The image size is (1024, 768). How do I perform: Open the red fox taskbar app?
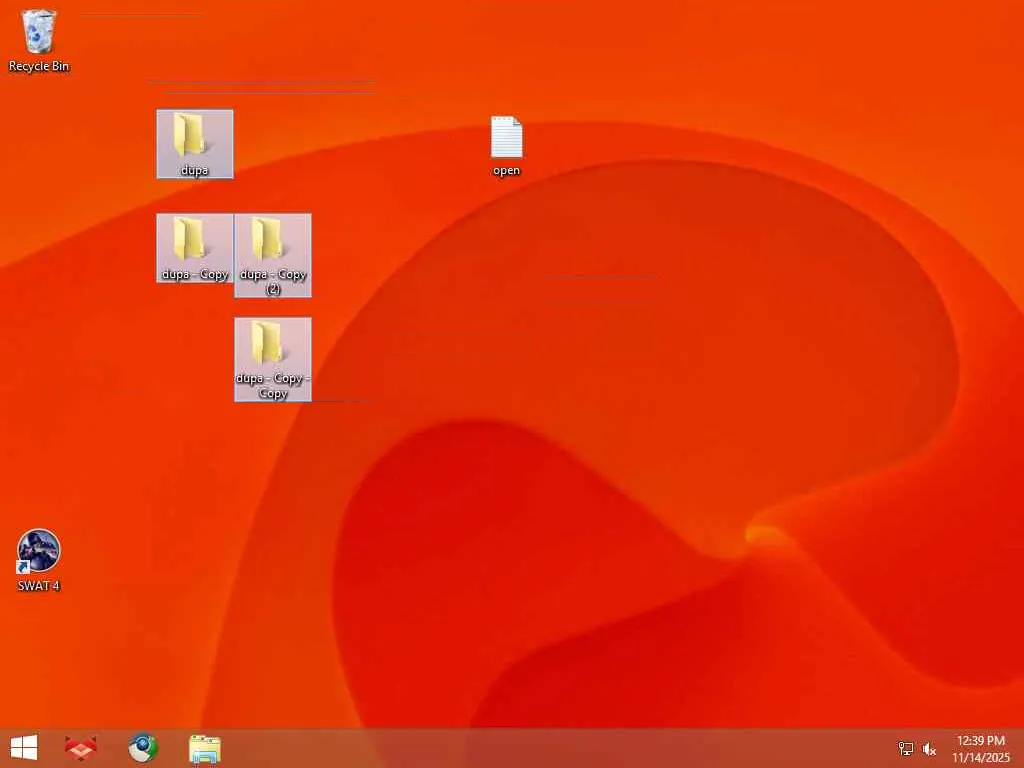click(81, 748)
